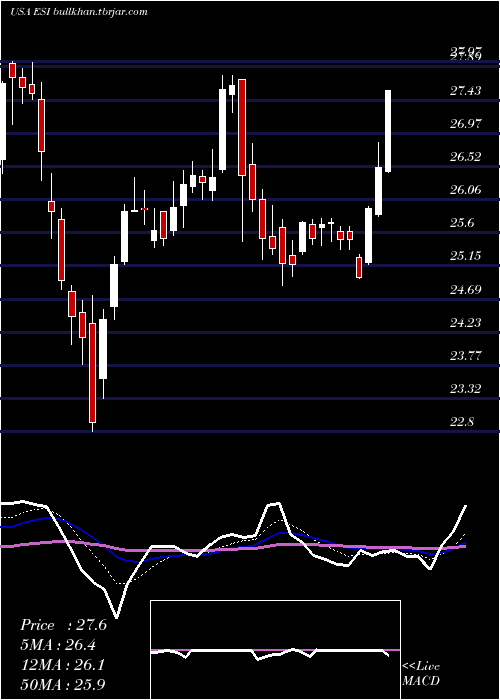
Task: Click the 24.69 price axis label
Action: pos(466,290)
